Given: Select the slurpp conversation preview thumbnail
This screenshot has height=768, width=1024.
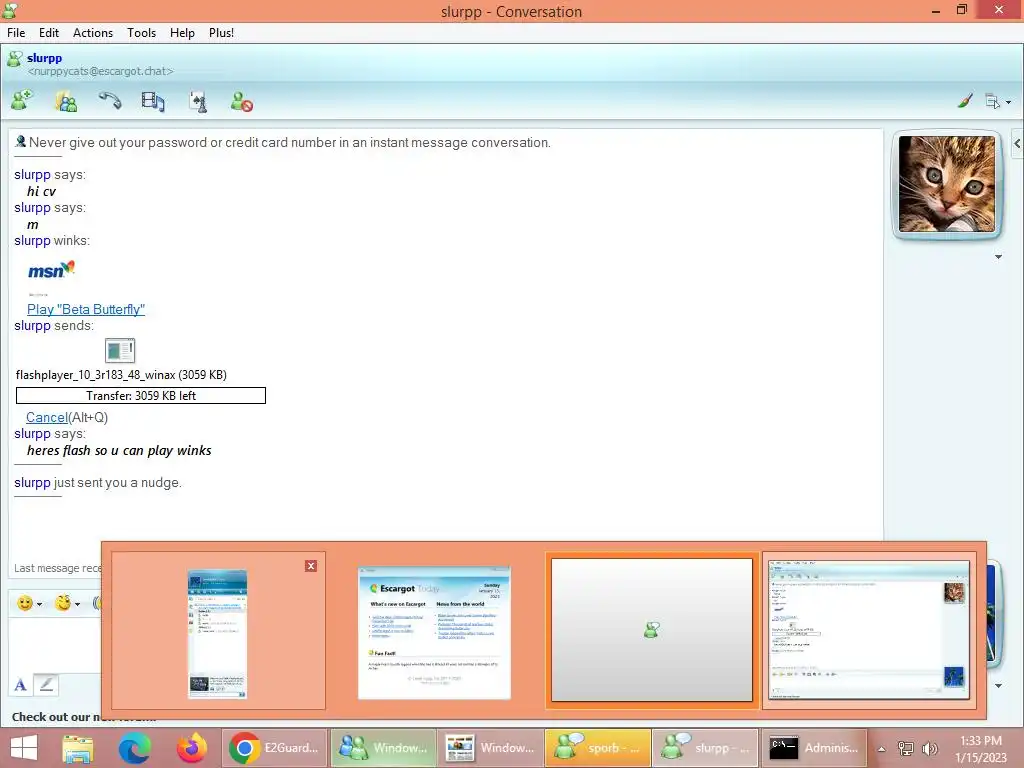Looking at the screenshot, I should [x=869, y=630].
